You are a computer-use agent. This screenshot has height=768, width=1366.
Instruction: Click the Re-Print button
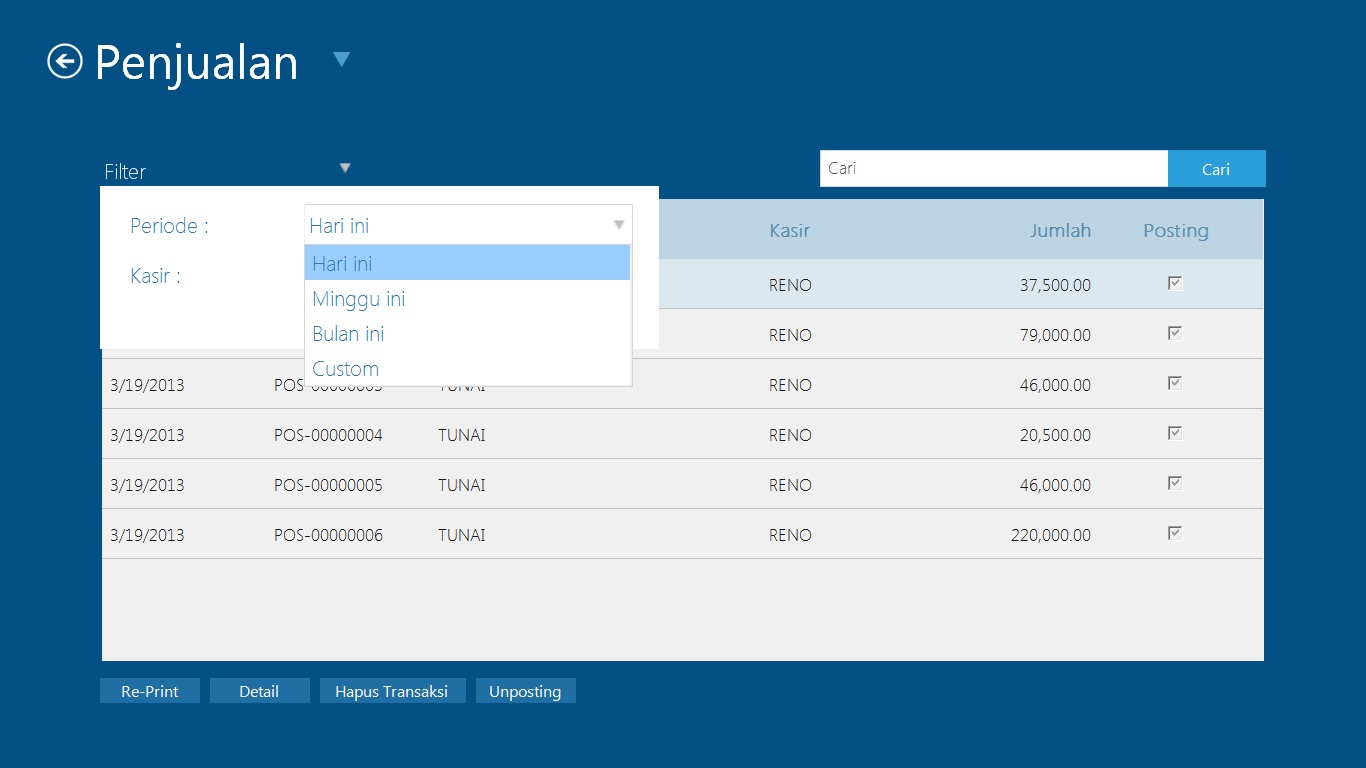150,691
